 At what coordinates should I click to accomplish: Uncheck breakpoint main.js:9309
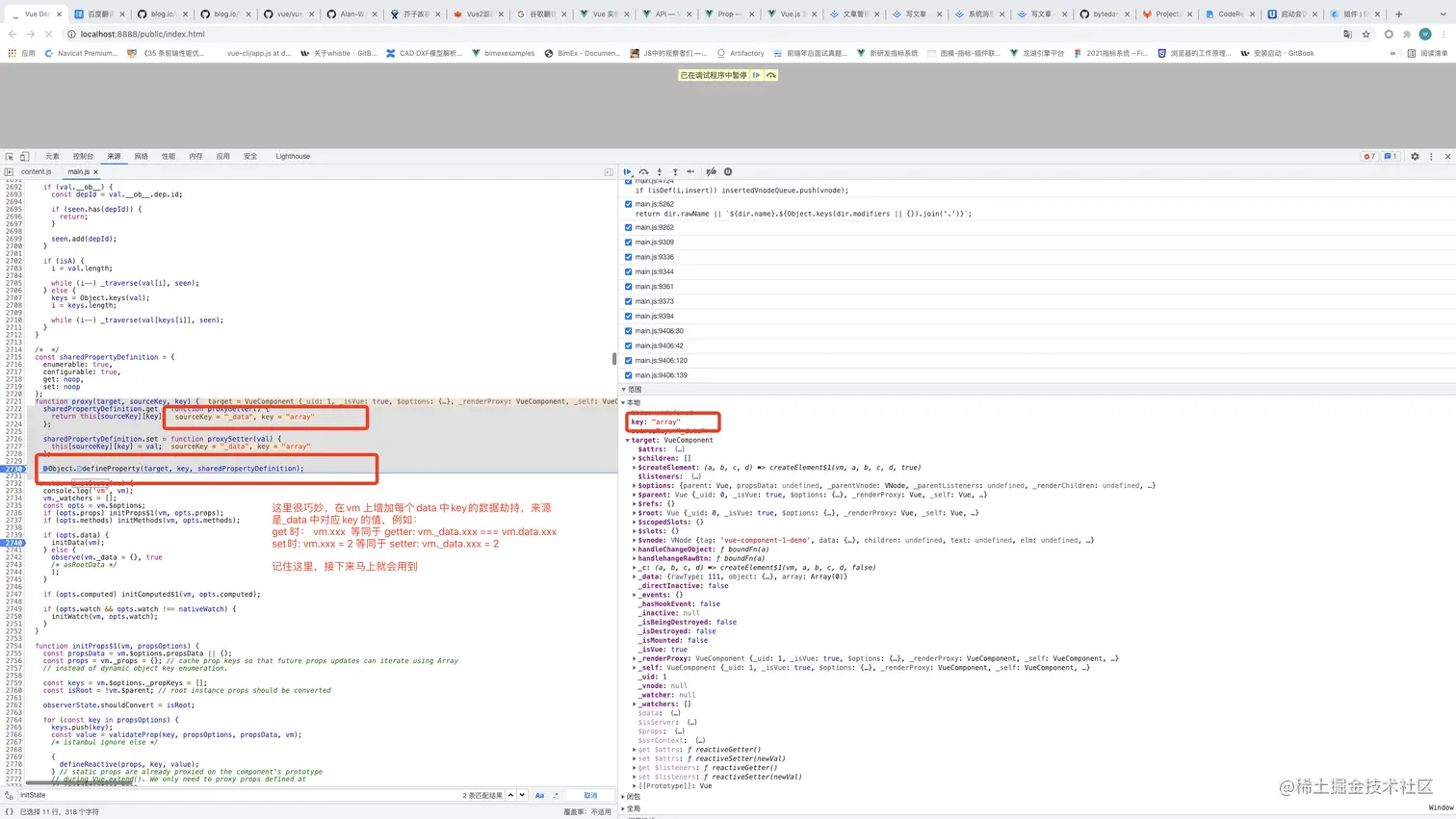click(x=629, y=243)
